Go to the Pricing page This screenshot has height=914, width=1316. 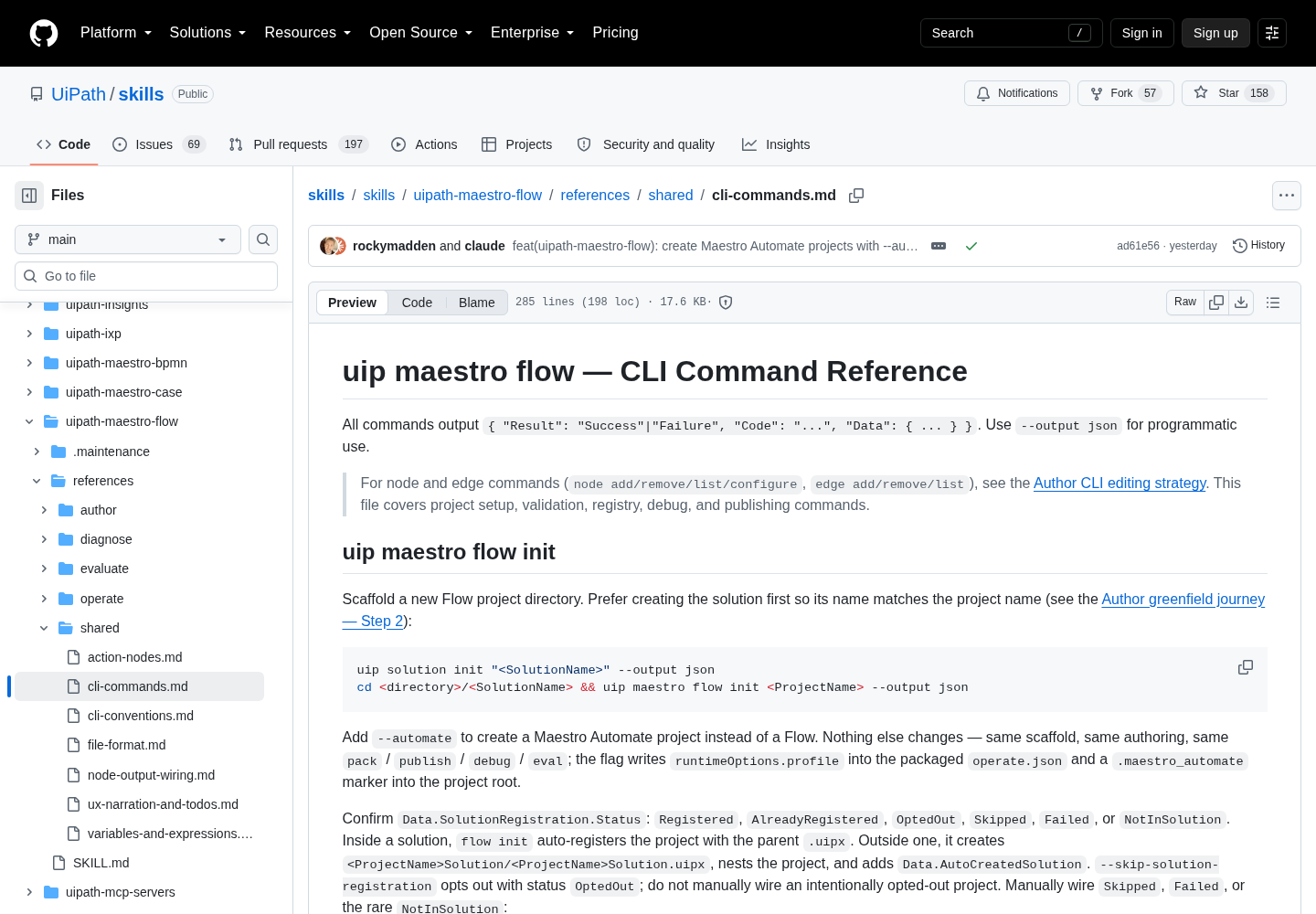615,33
